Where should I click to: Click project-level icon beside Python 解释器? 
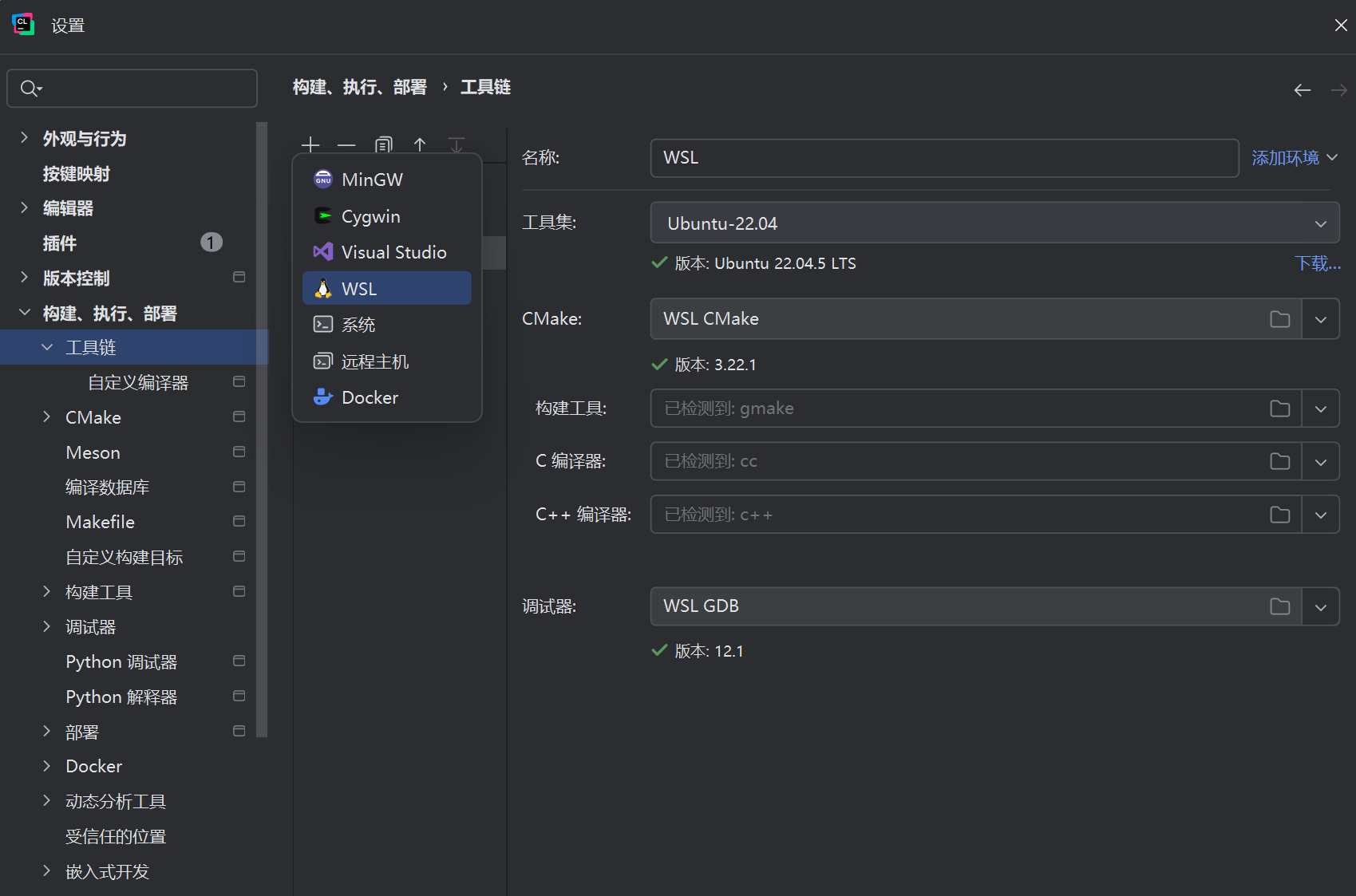239,696
